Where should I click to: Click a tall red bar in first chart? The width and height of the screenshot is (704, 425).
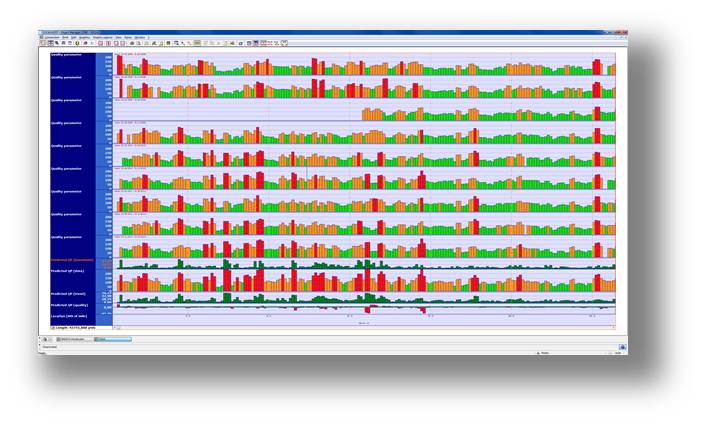[119, 64]
